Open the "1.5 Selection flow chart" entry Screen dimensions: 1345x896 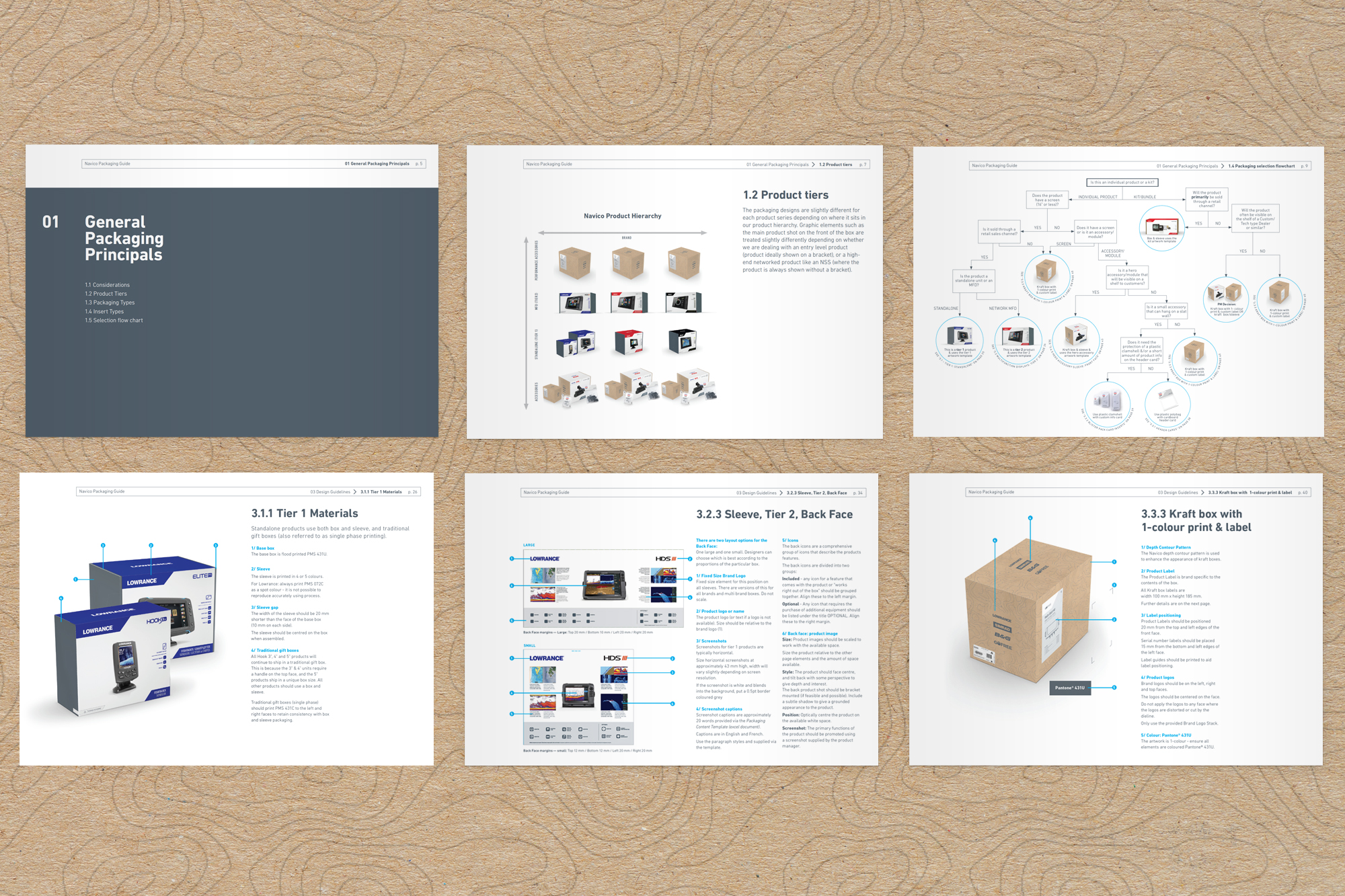pyautogui.click(x=114, y=321)
